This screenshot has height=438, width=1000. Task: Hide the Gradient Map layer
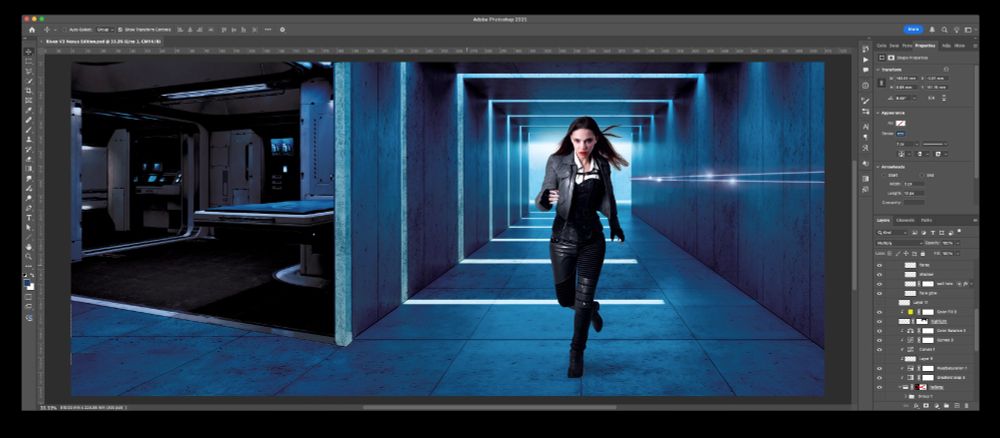pyautogui.click(x=879, y=377)
